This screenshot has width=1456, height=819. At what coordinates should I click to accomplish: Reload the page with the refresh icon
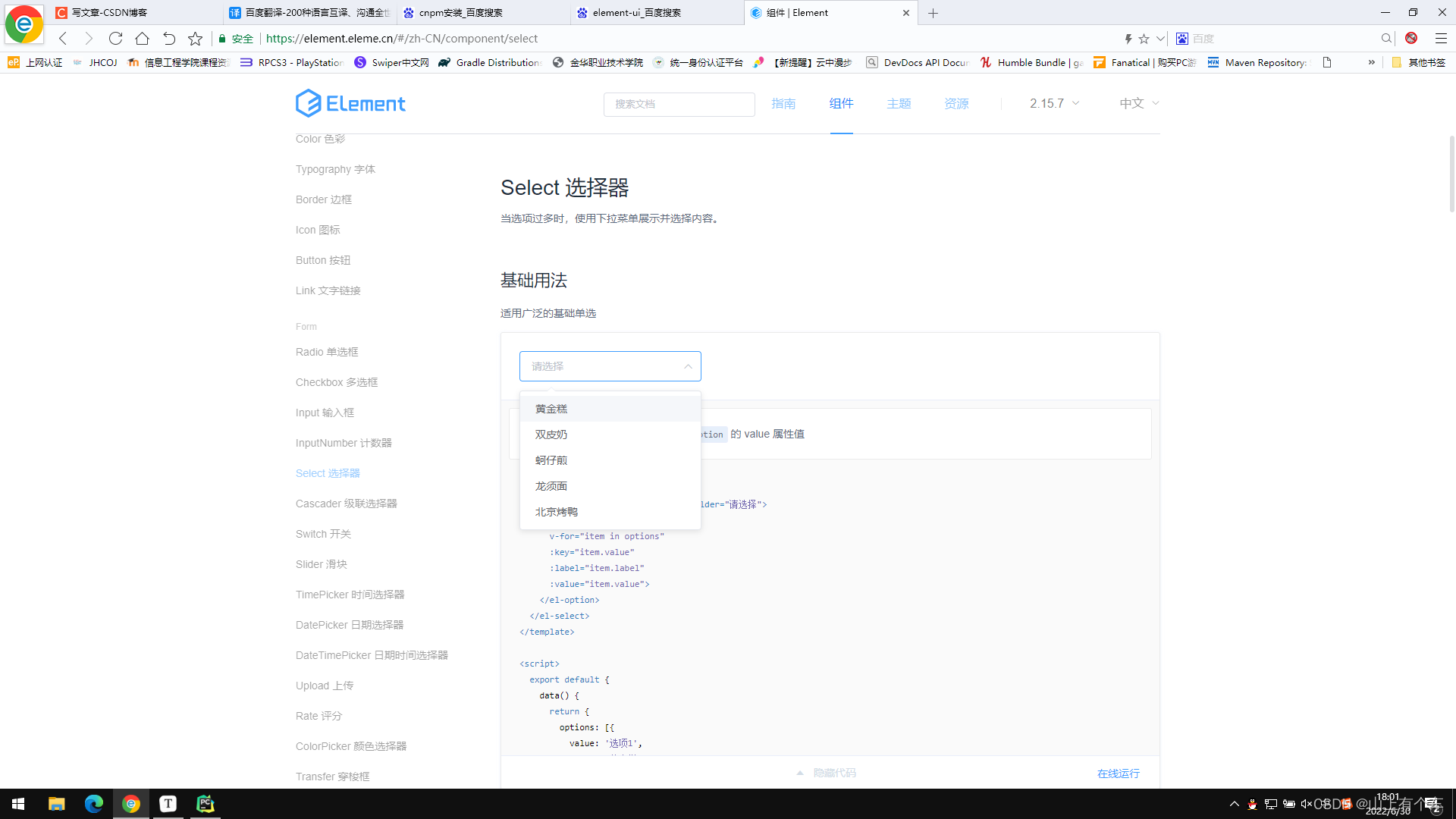pyautogui.click(x=115, y=39)
